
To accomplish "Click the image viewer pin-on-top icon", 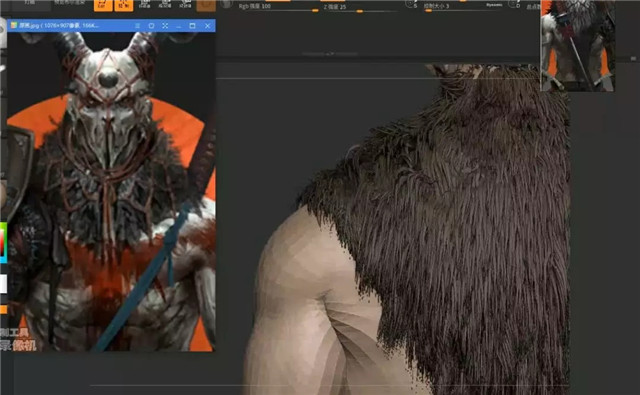I will (151, 26).
